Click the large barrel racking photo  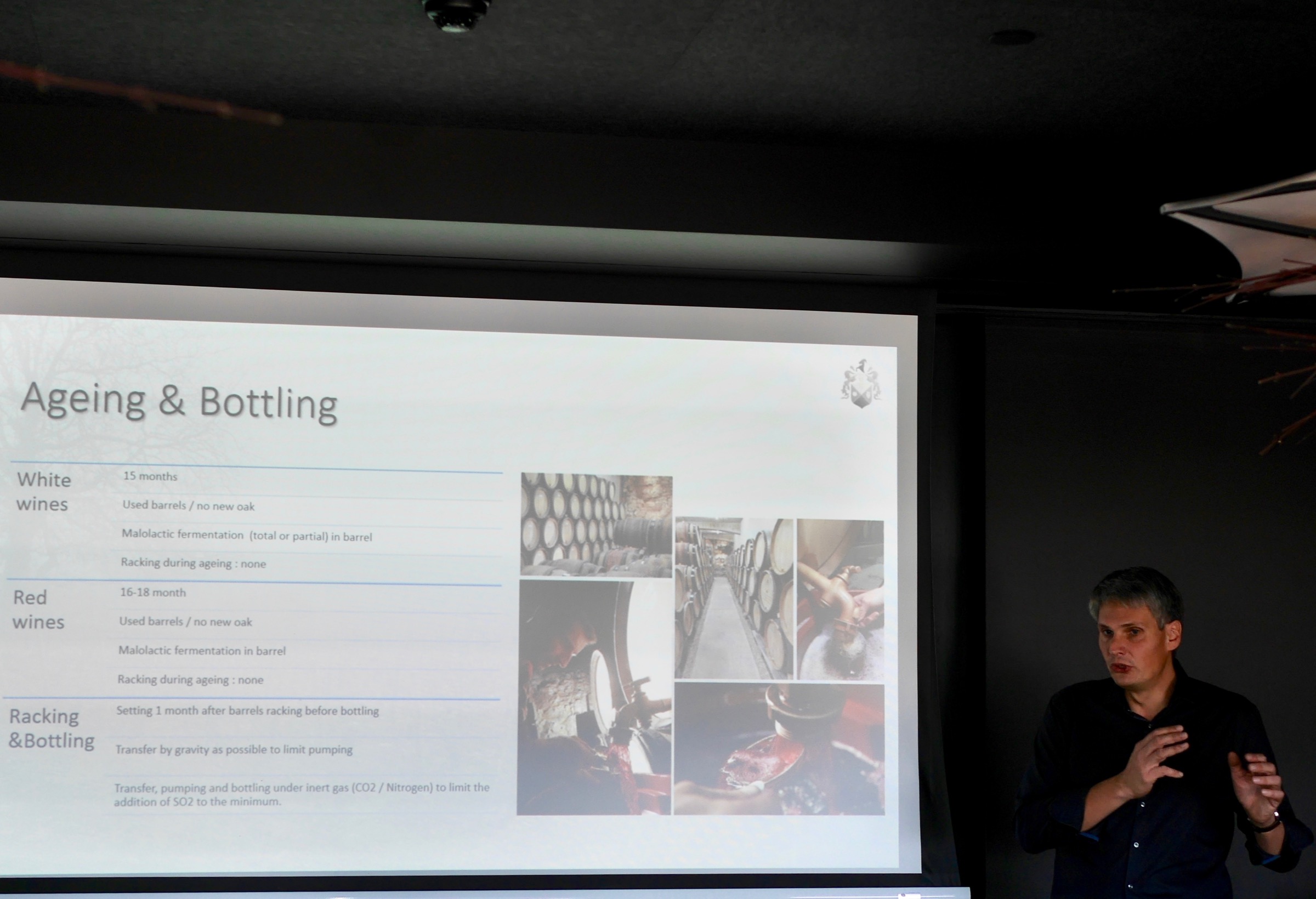click(594, 697)
